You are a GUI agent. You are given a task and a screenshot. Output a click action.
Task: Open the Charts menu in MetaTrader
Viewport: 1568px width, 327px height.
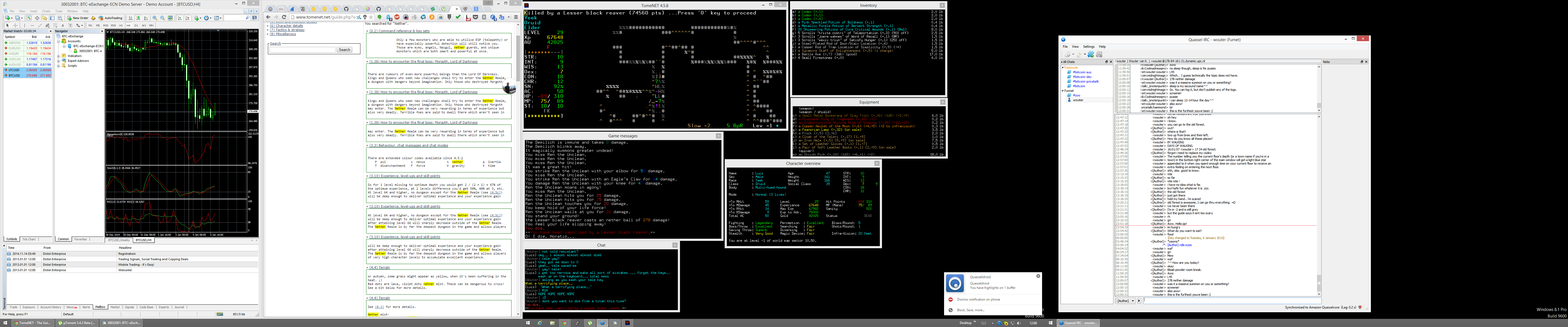pyautogui.click(x=46, y=11)
